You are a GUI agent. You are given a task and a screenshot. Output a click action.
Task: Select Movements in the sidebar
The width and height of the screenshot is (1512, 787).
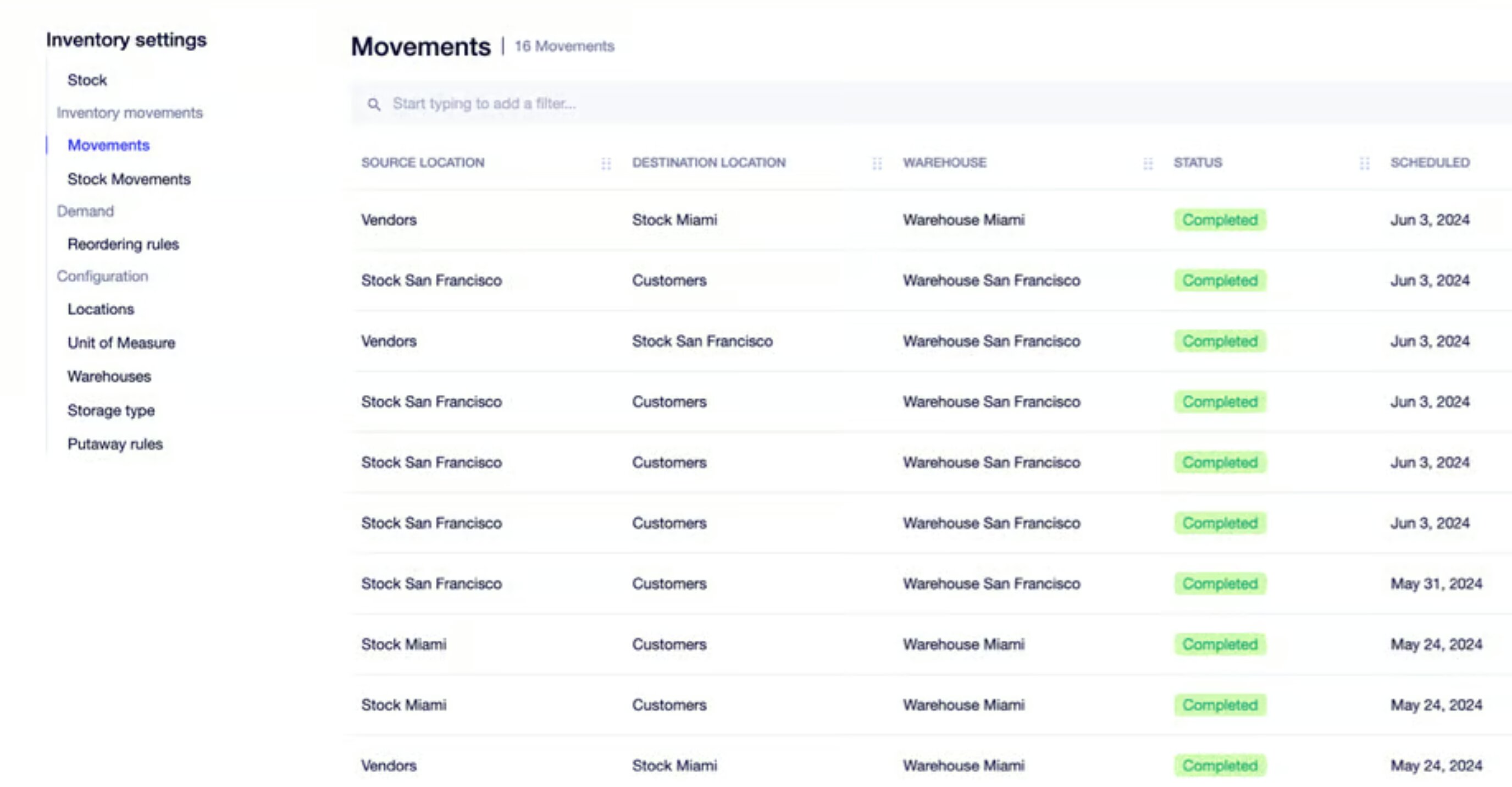[109, 145]
